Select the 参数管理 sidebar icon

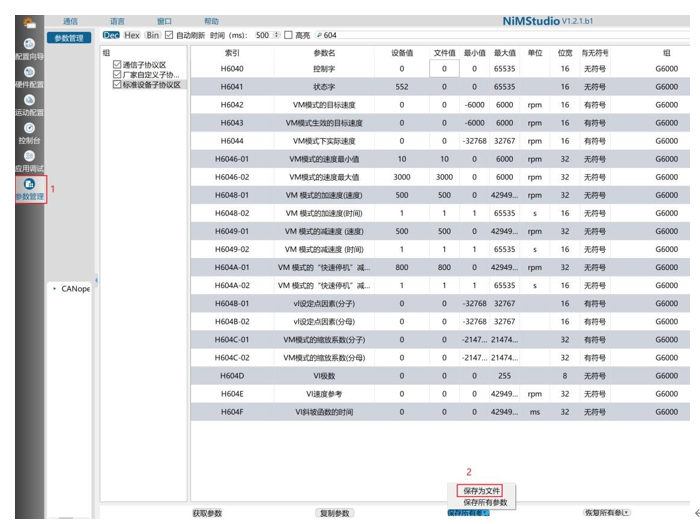click(x=30, y=189)
